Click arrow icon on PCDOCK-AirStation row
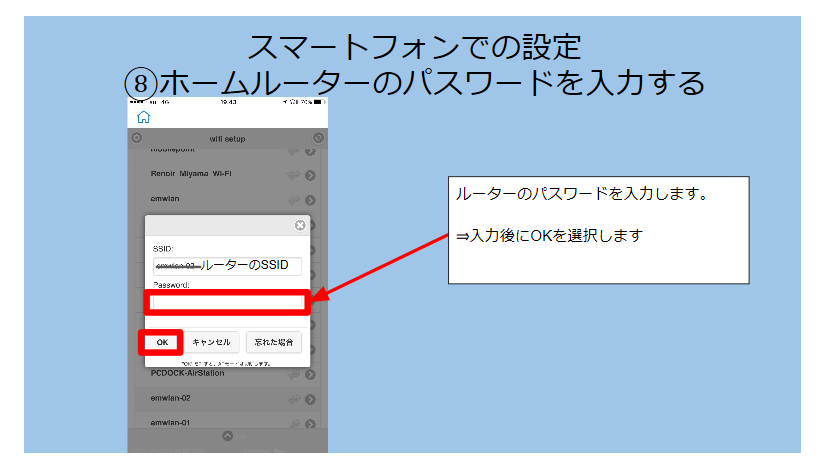 point(310,374)
